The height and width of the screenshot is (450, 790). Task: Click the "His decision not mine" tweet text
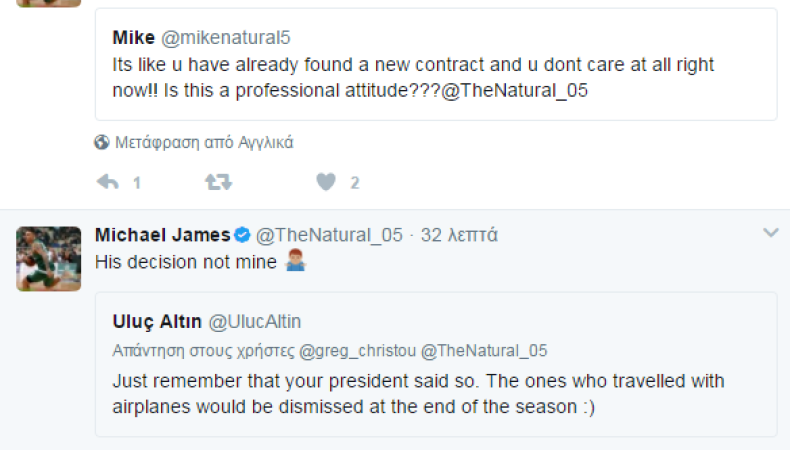point(185,262)
